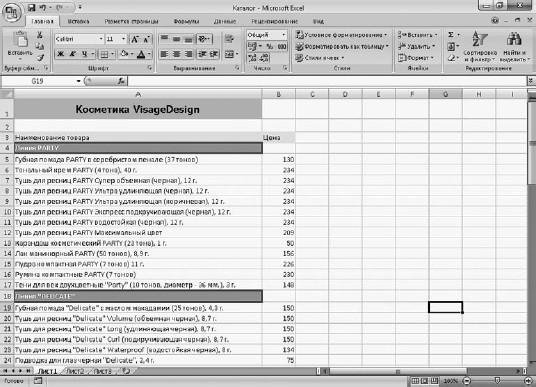
Task: Toggle wrap text in the alignment group
Action: coord(229,39)
